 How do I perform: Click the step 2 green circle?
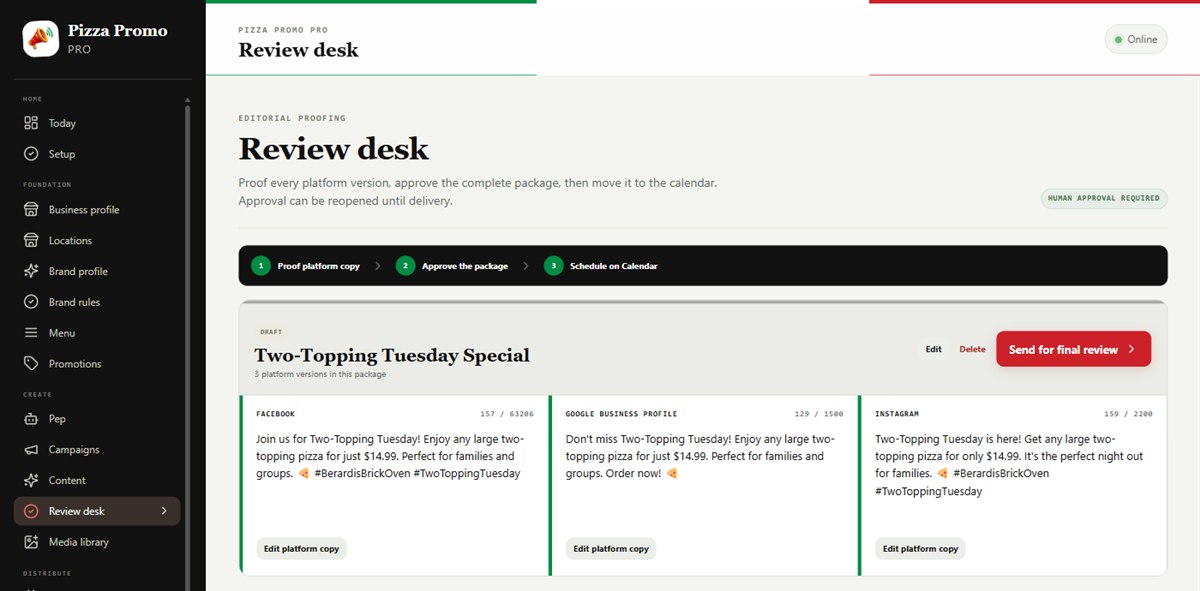405,266
